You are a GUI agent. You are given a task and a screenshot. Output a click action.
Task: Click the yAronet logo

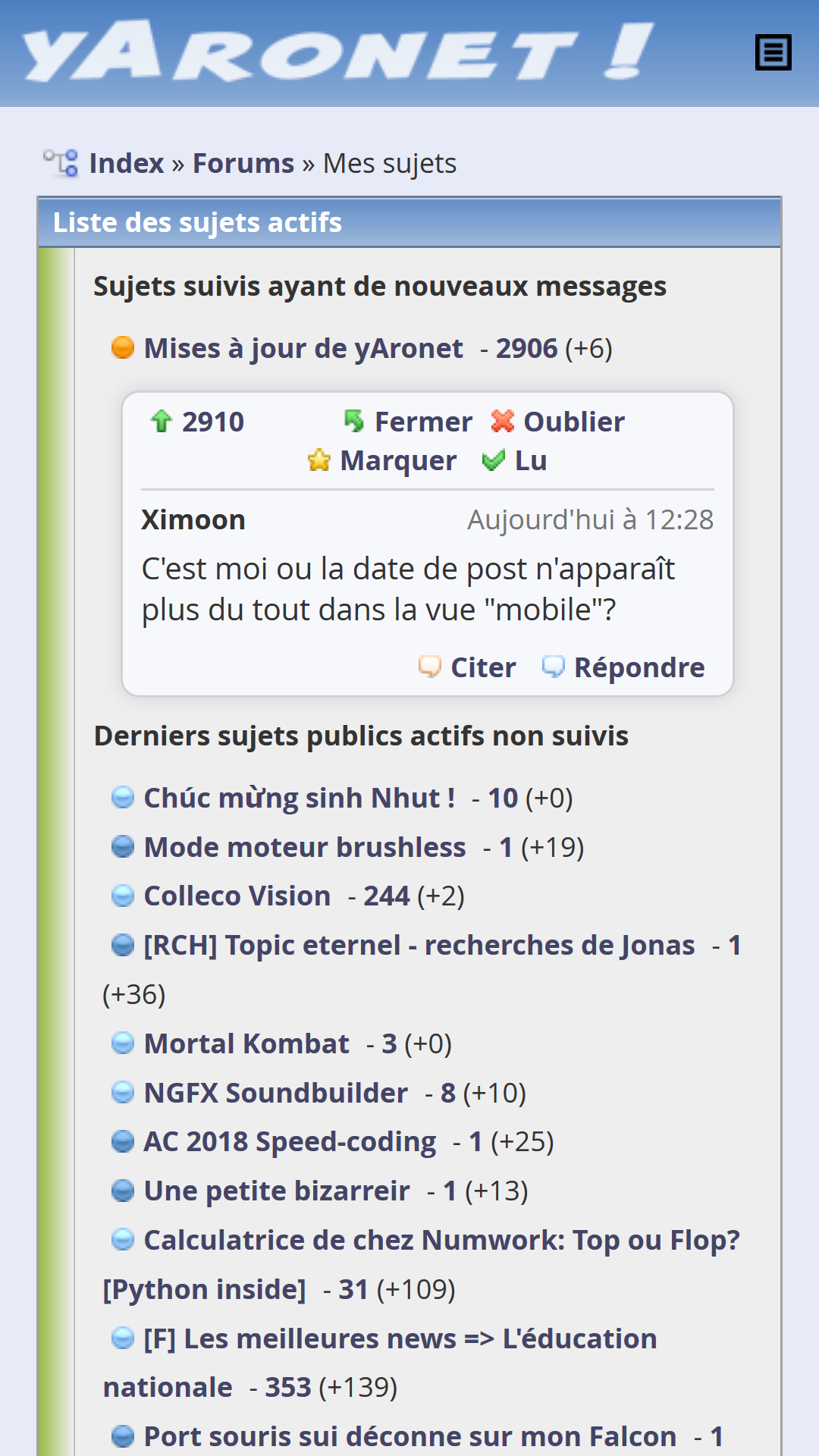(337, 52)
